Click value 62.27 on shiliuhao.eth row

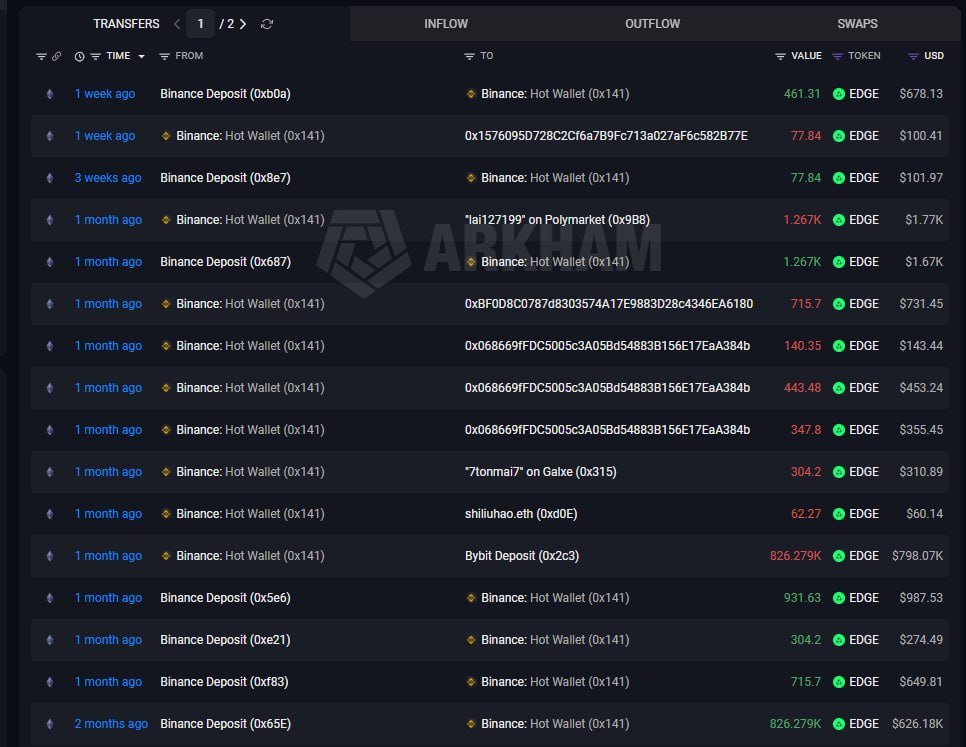pyautogui.click(x=806, y=514)
